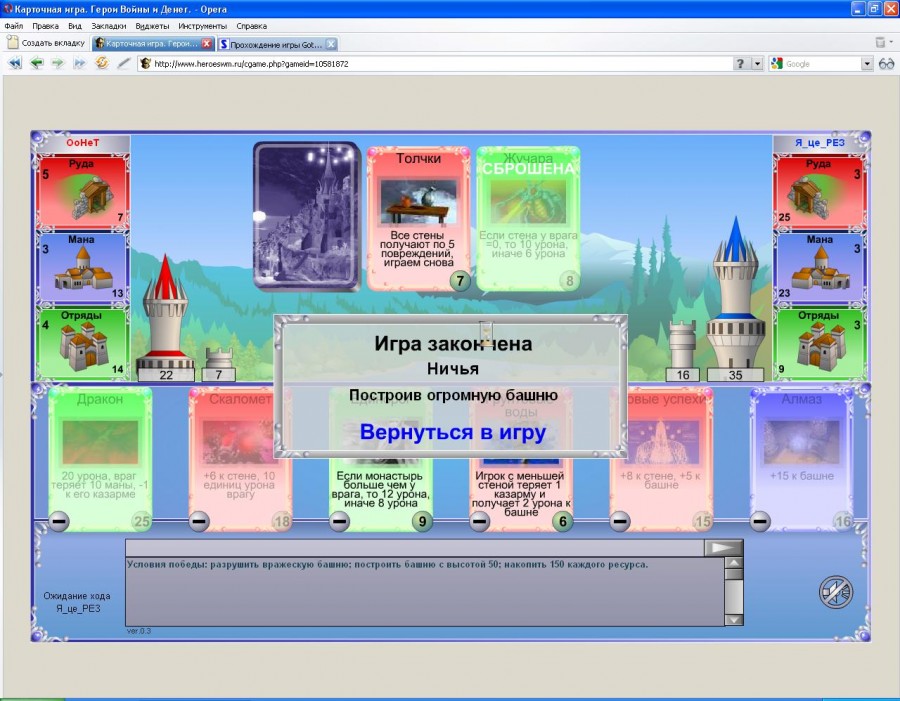
Task: Click Вернуться в игру link
Action: pyautogui.click(x=452, y=432)
